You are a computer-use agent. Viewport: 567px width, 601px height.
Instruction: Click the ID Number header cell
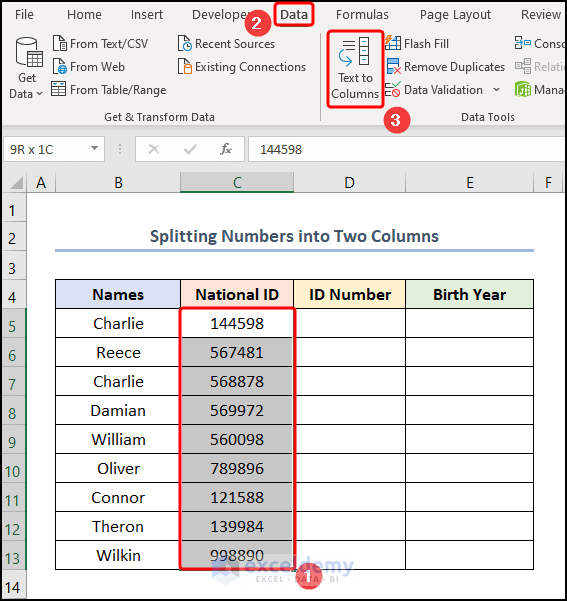pos(350,294)
